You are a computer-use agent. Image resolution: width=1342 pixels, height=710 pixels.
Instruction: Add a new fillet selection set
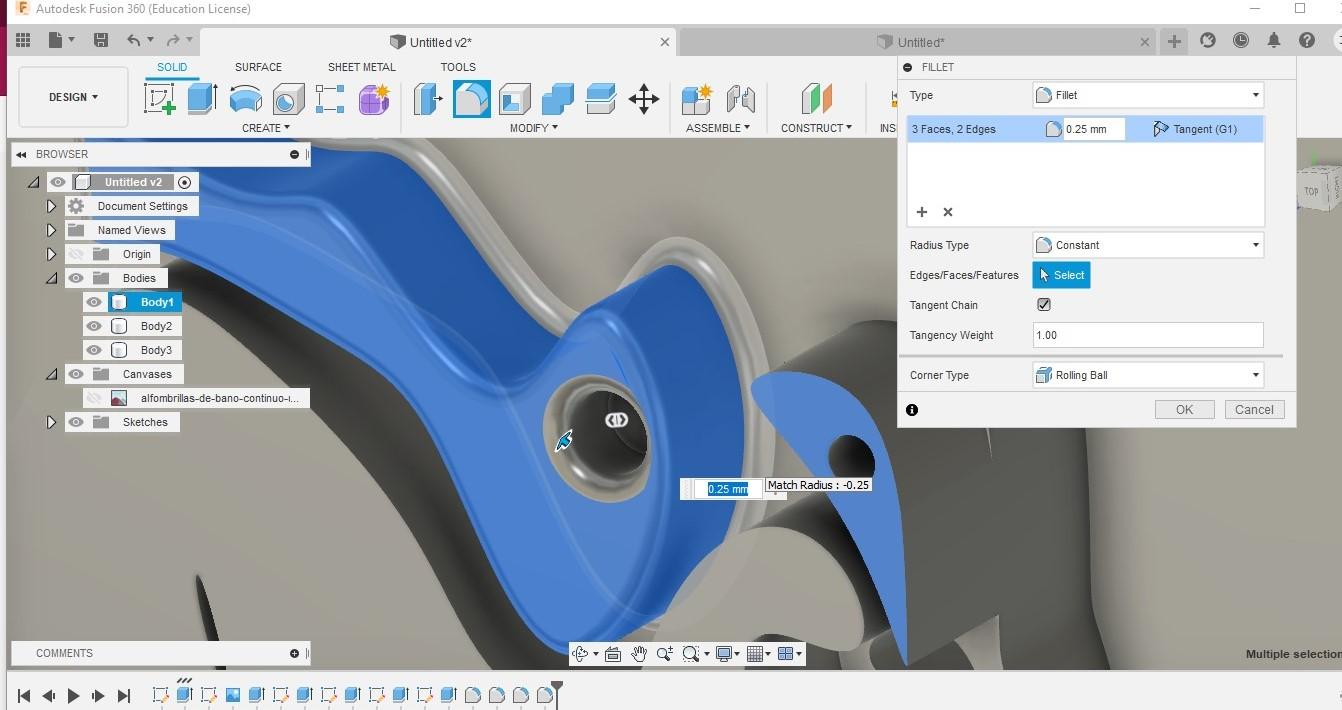coord(922,212)
